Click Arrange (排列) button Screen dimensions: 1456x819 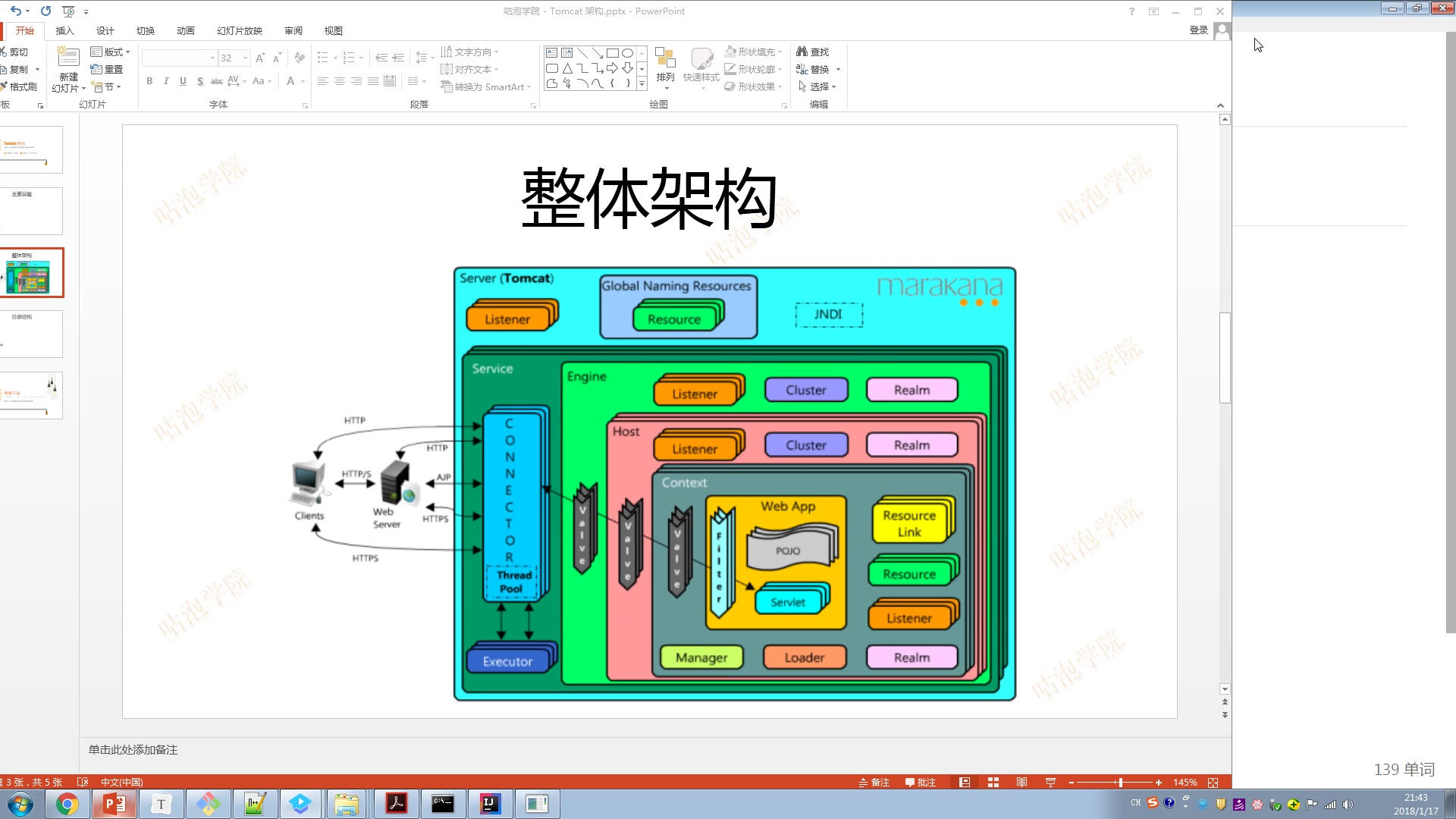click(x=665, y=67)
